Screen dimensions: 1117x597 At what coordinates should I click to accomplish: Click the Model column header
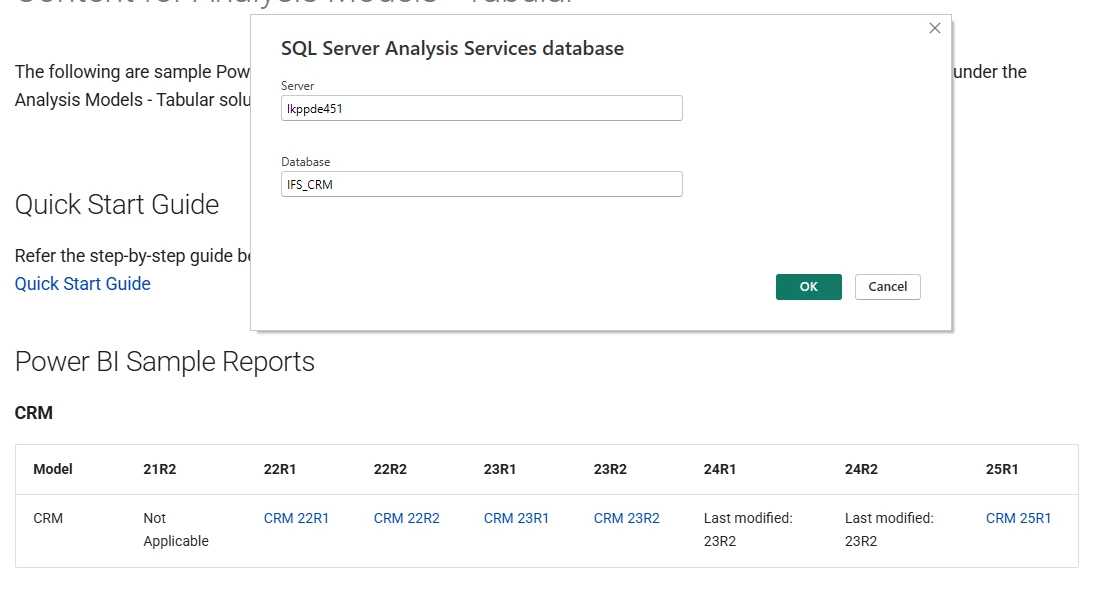[x=53, y=469]
